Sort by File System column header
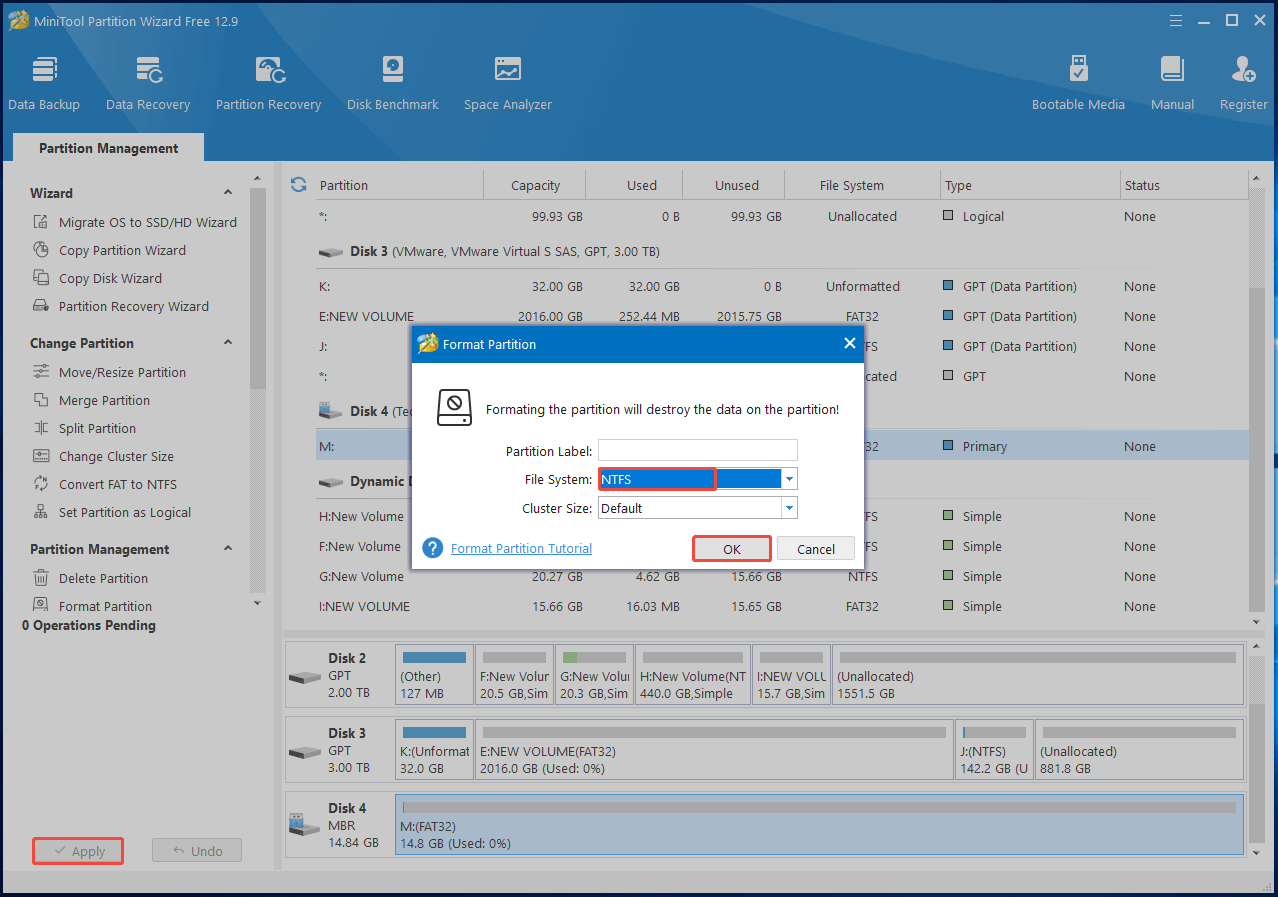The image size is (1278, 897). point(863,185)
